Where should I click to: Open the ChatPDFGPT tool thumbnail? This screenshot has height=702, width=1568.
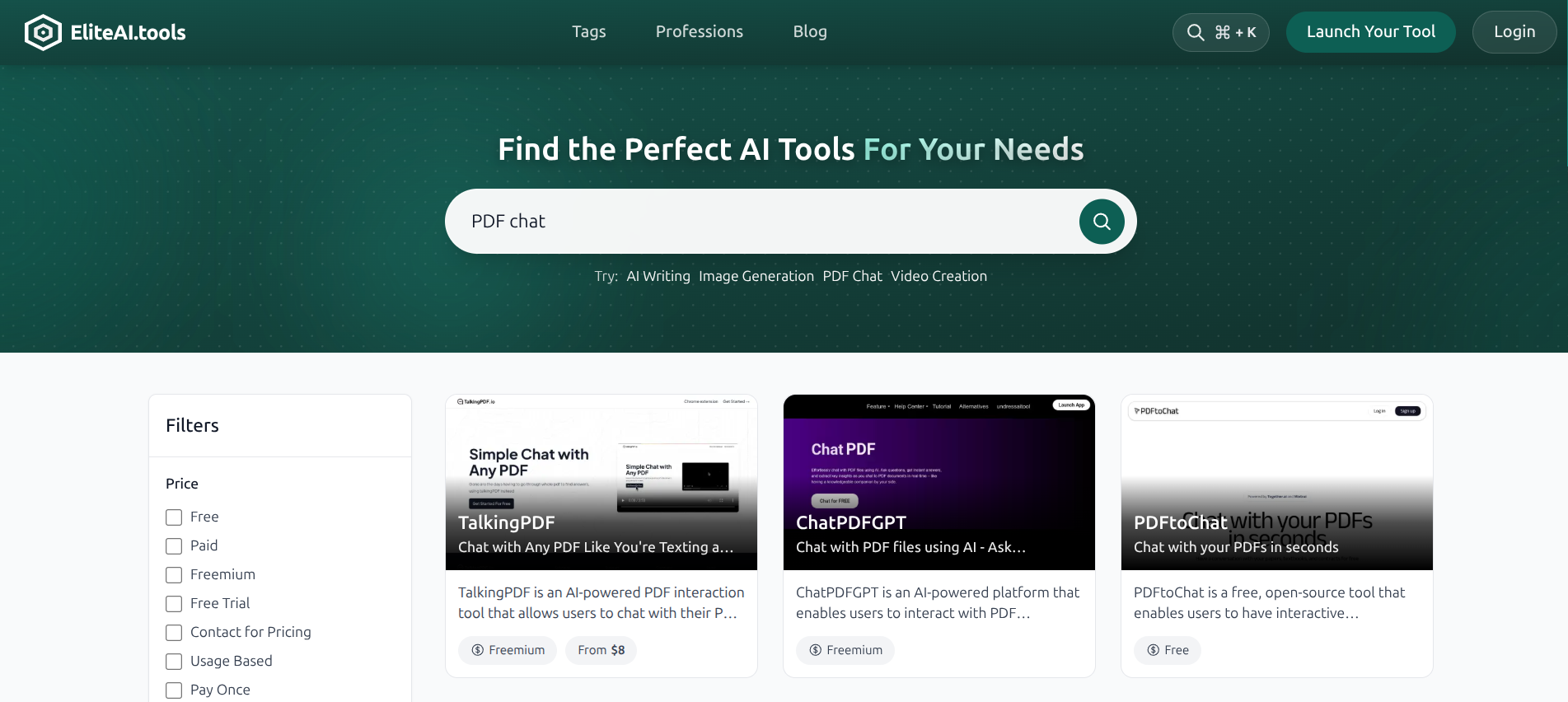(939, 482)
